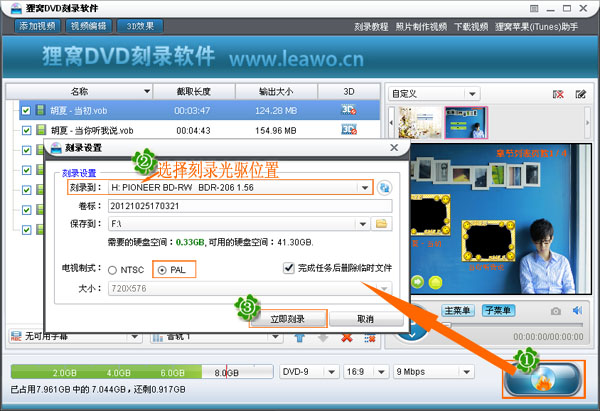600x411 pixels.
Task: Open the folder browse icon beside 保存到
Action: pyautogui.click(x=382, y=224)
